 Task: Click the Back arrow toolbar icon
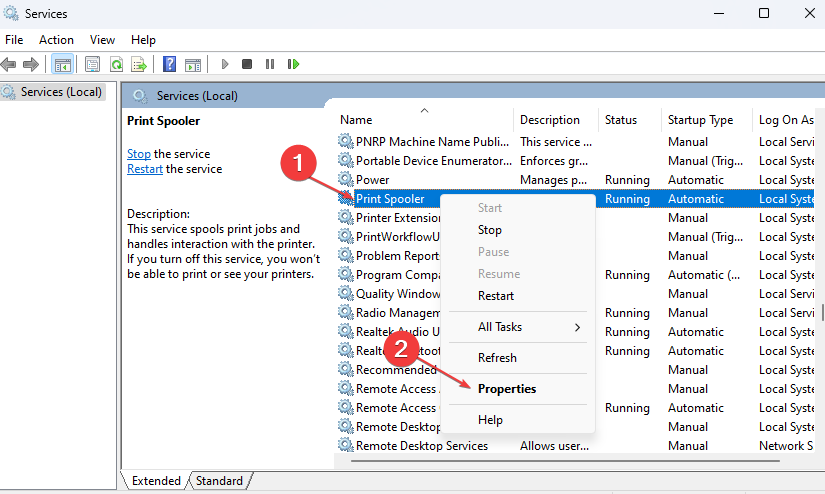8,64
